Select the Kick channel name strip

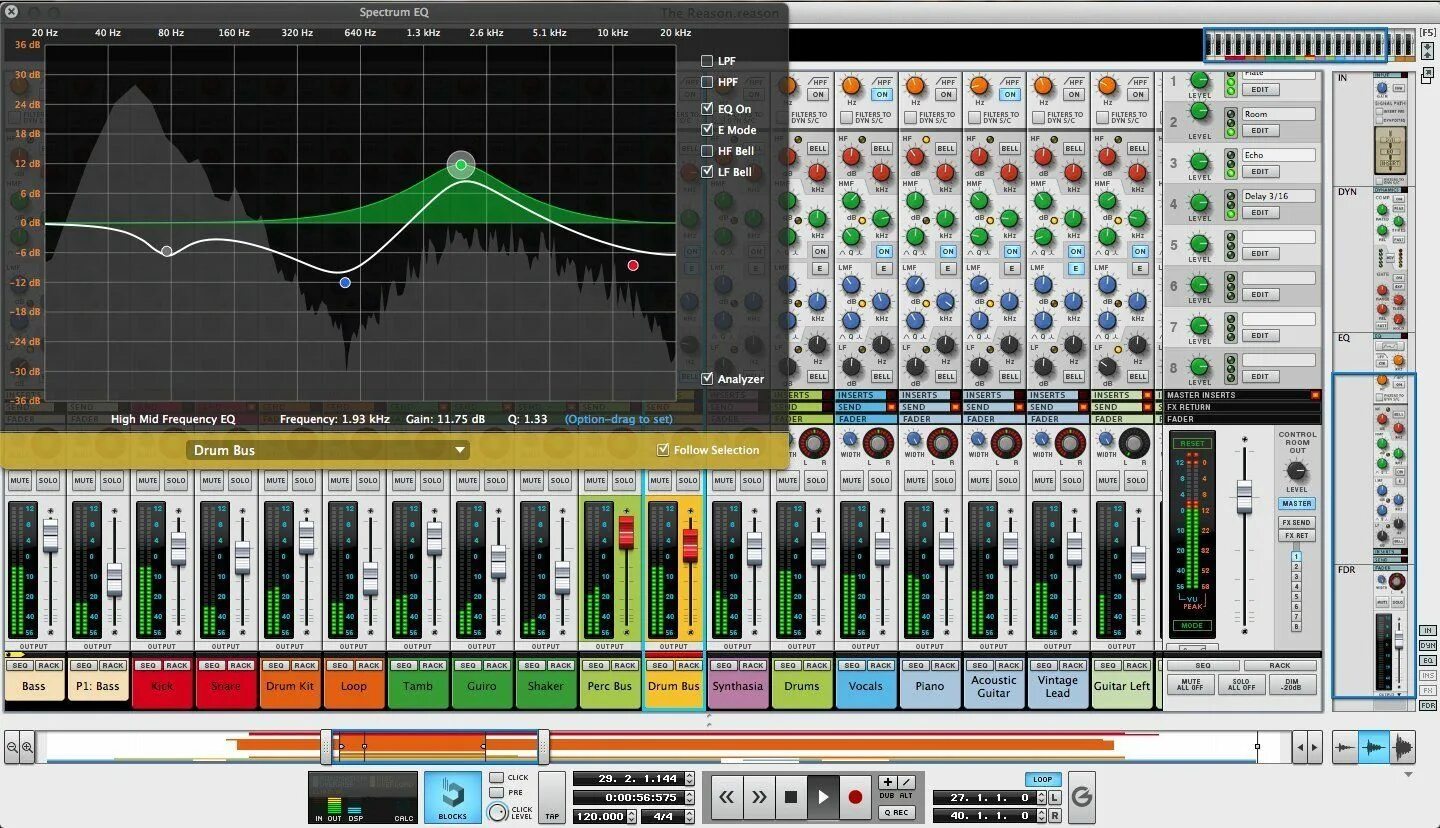click(162, 686)
